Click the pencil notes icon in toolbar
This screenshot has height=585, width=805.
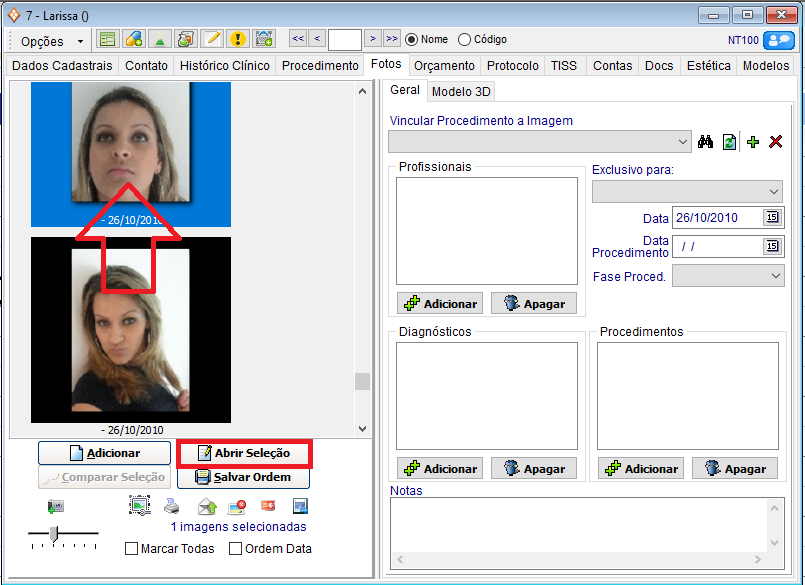[x=212, y=39]
